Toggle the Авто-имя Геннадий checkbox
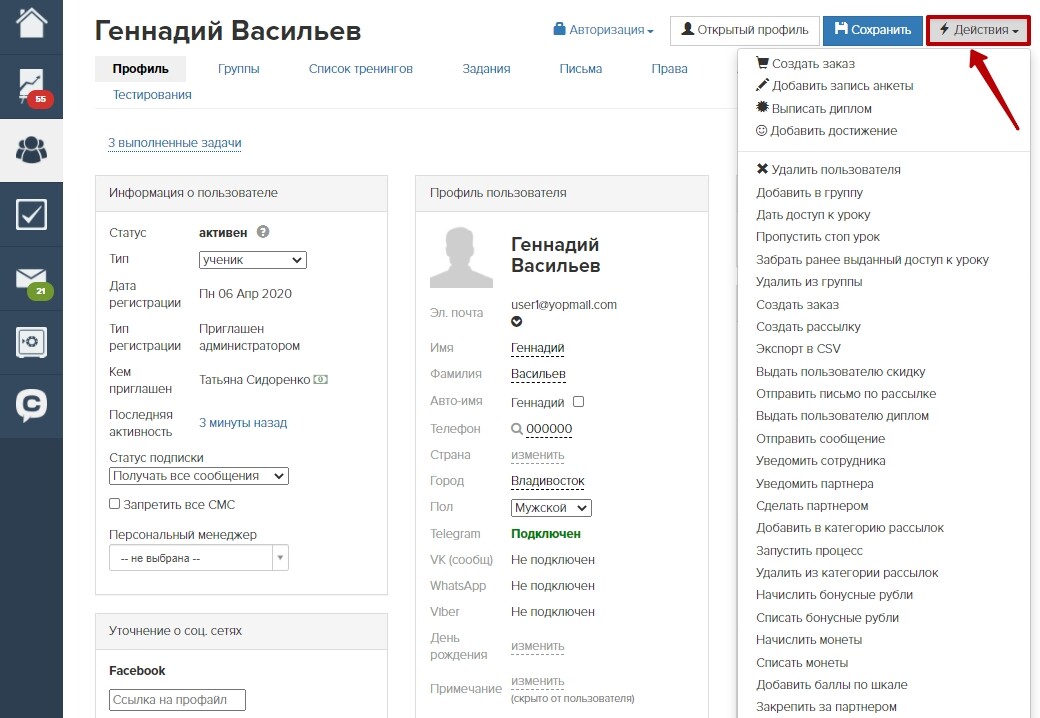This screenshot has width=1040, height=718. coord(578,402)
